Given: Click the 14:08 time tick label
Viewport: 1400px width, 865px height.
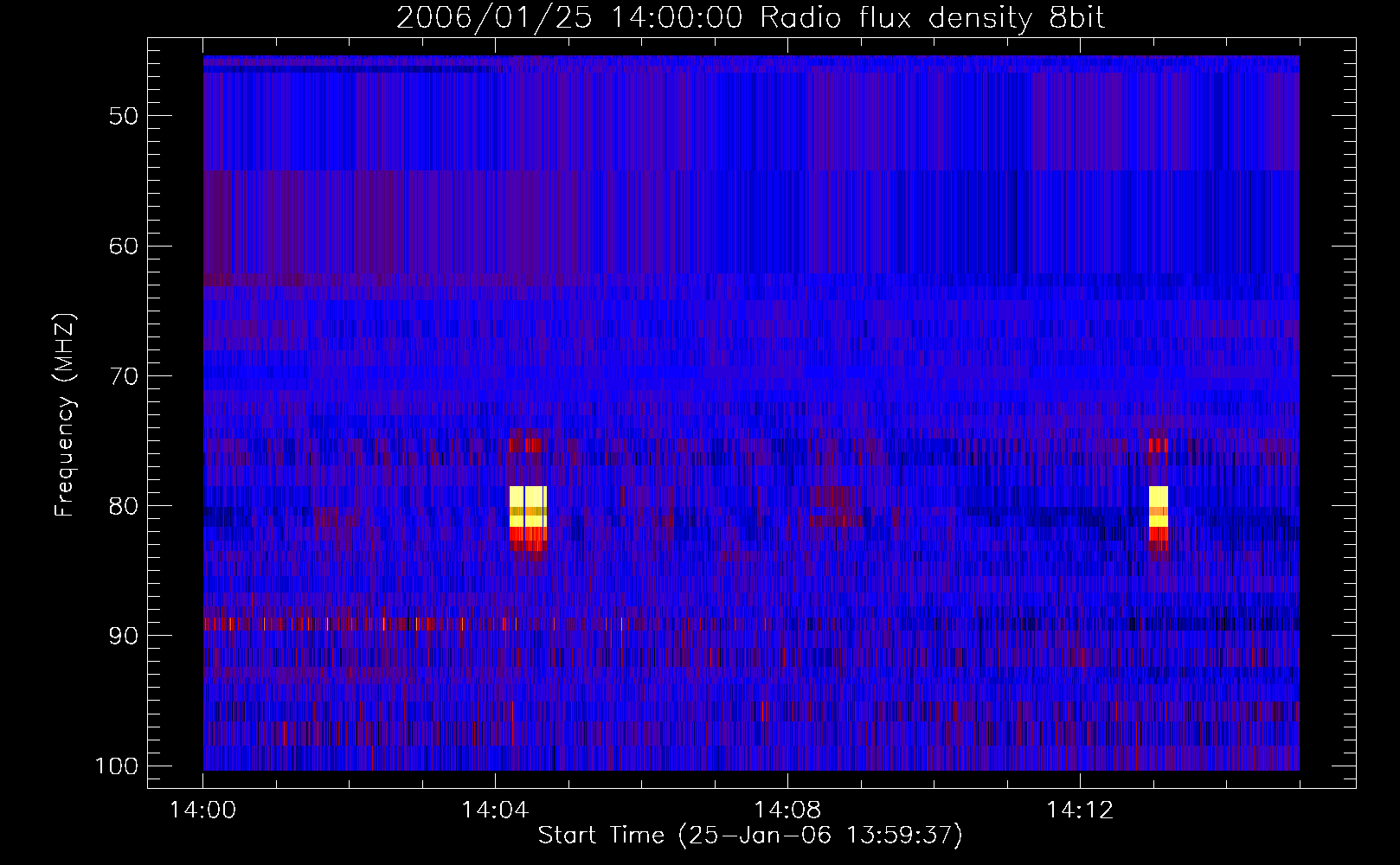Looking at the screenshot, I should 787,811.
